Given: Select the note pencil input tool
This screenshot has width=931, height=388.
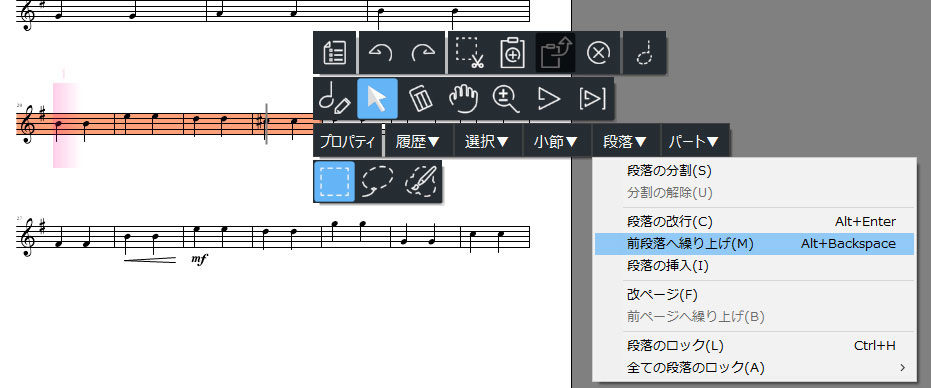Looking at the screenshot, I should point(335,99).
